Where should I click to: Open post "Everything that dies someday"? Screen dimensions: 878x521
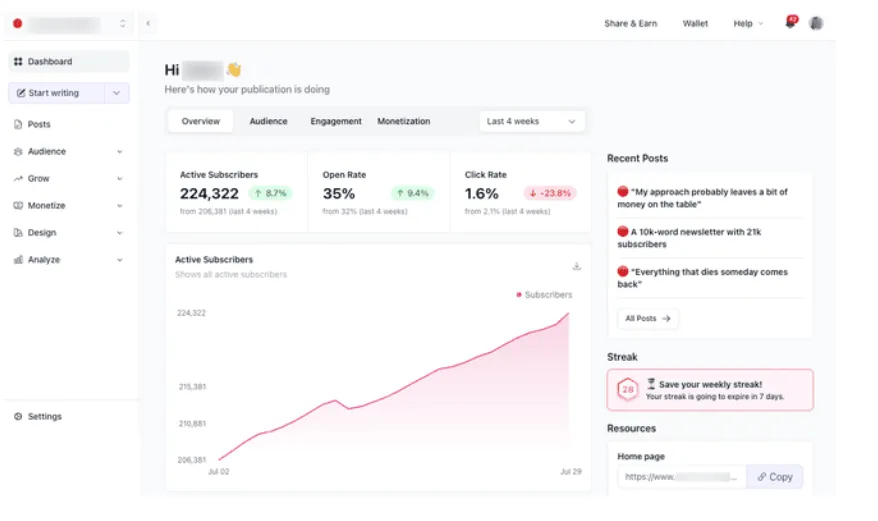703,278
